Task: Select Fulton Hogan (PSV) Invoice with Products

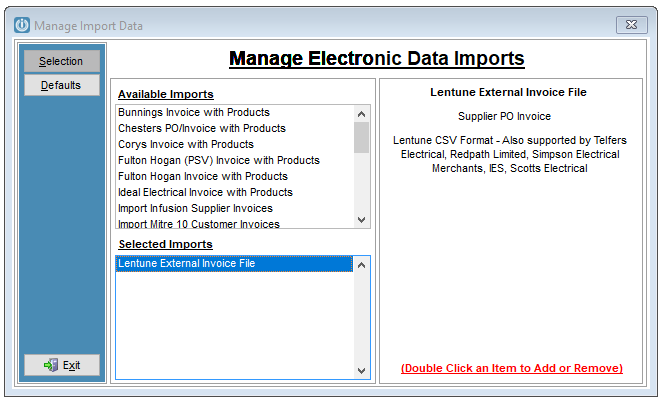Action: point(235,160)
